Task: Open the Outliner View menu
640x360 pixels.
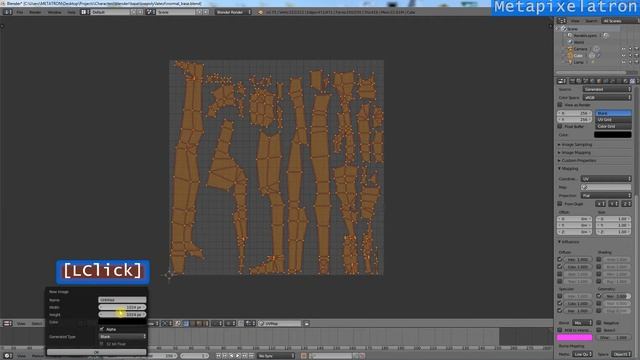Action: point(575,21)
